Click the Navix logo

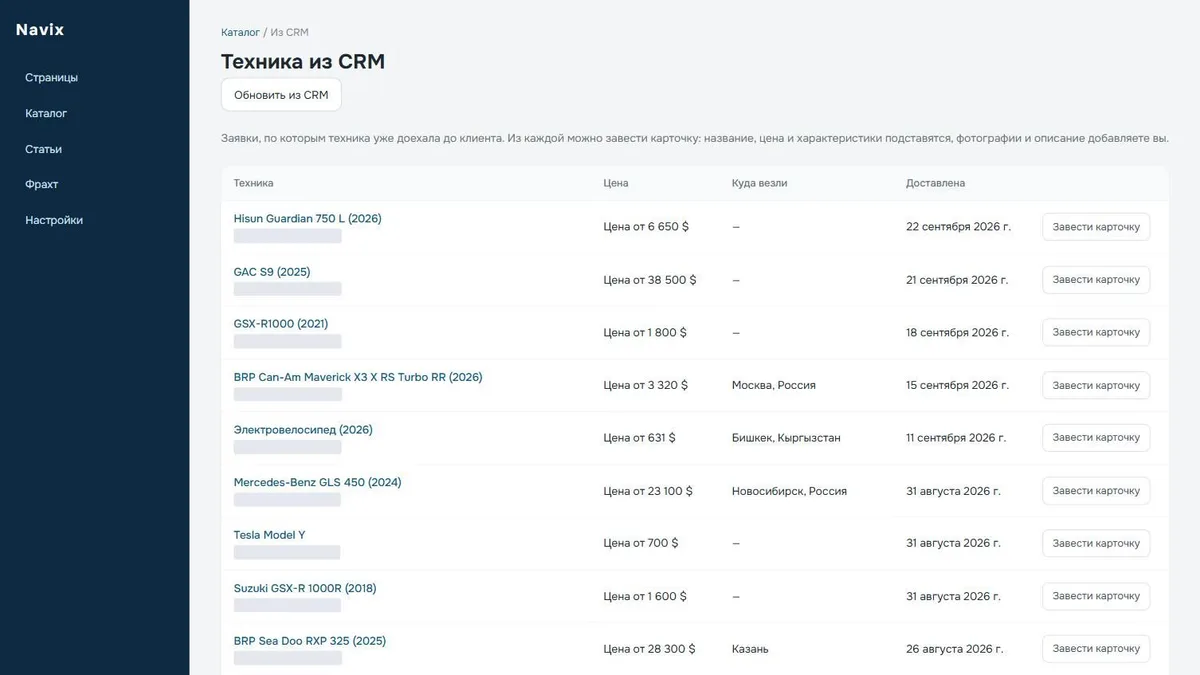40,30
